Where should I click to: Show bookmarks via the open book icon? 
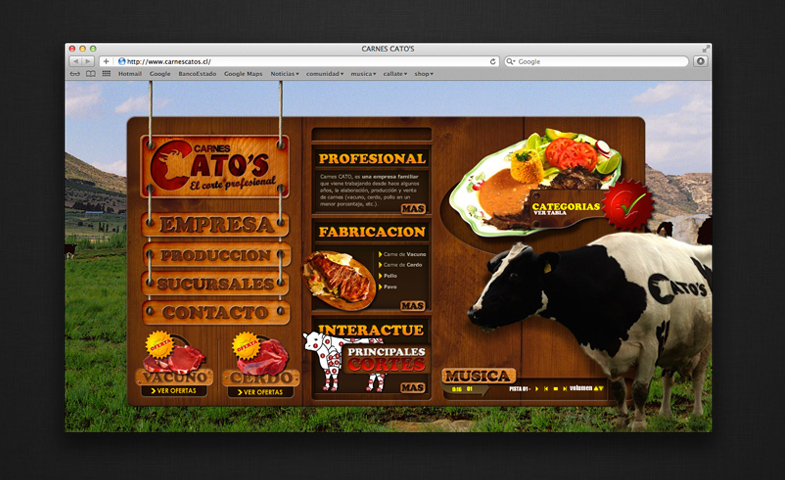[91, 74]
